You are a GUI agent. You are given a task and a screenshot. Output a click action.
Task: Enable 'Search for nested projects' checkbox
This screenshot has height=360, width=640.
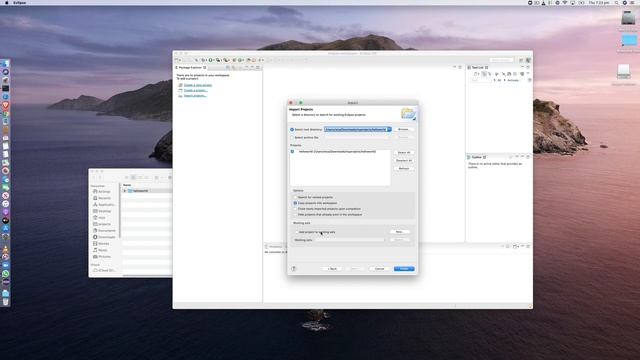295,197
